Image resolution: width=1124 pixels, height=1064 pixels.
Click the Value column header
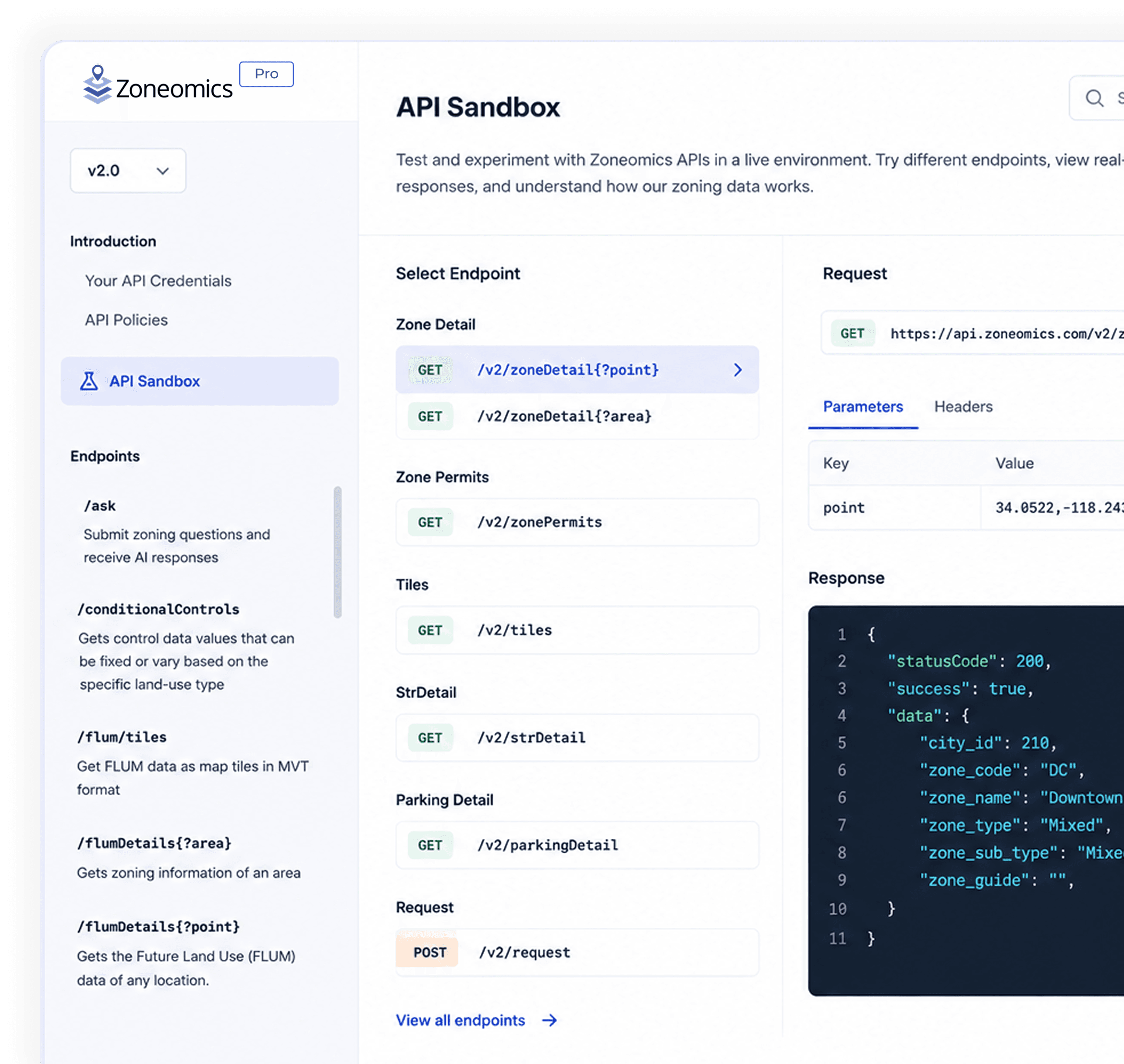pos(1014,463)
